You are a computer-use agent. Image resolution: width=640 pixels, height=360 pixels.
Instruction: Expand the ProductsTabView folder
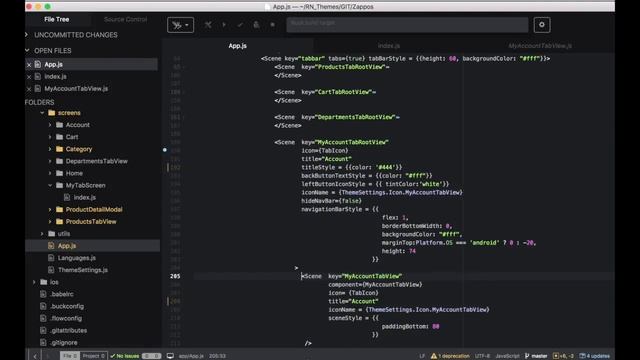(50, 222)
